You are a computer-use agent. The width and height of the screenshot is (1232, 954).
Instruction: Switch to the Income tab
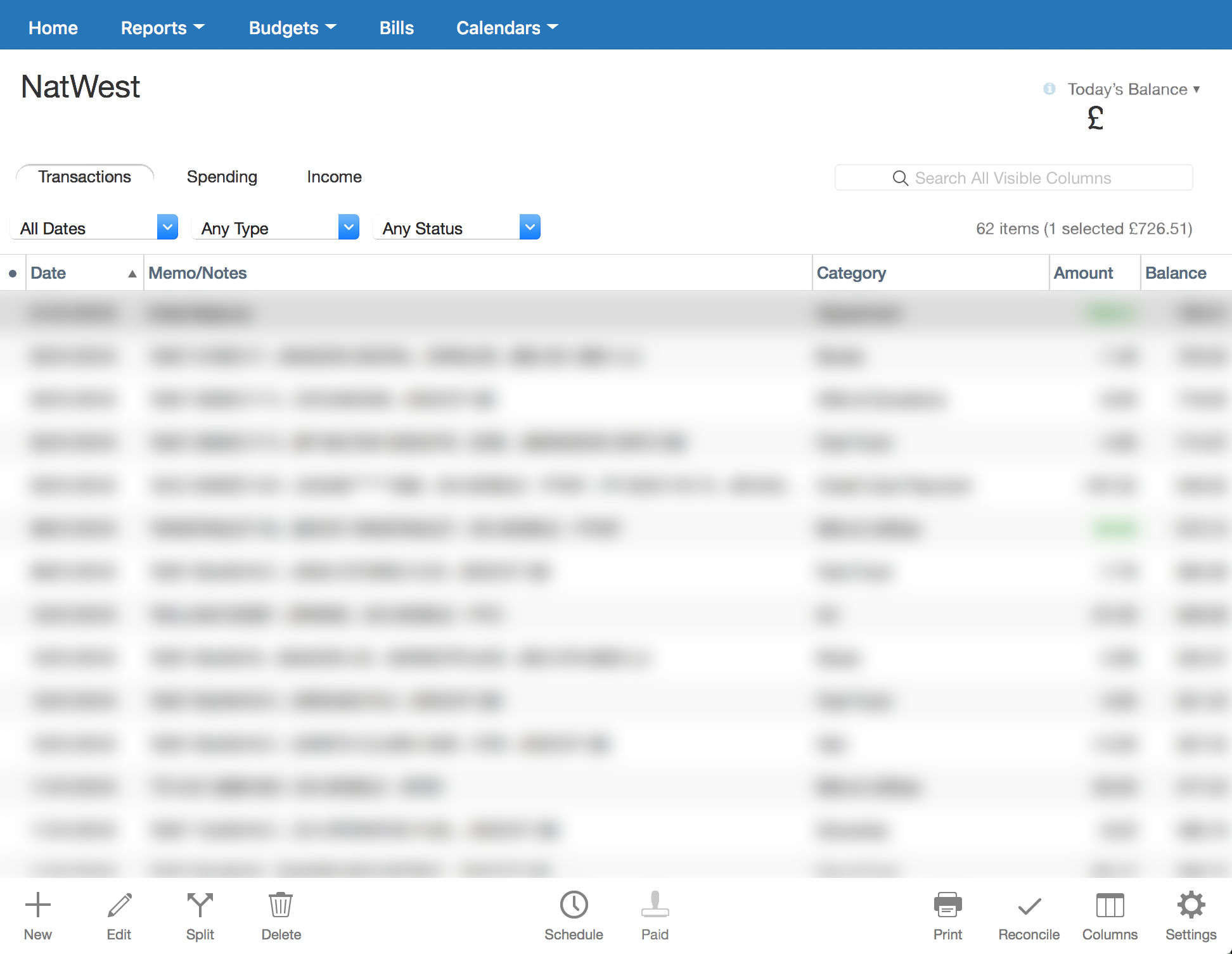[335, 177]
